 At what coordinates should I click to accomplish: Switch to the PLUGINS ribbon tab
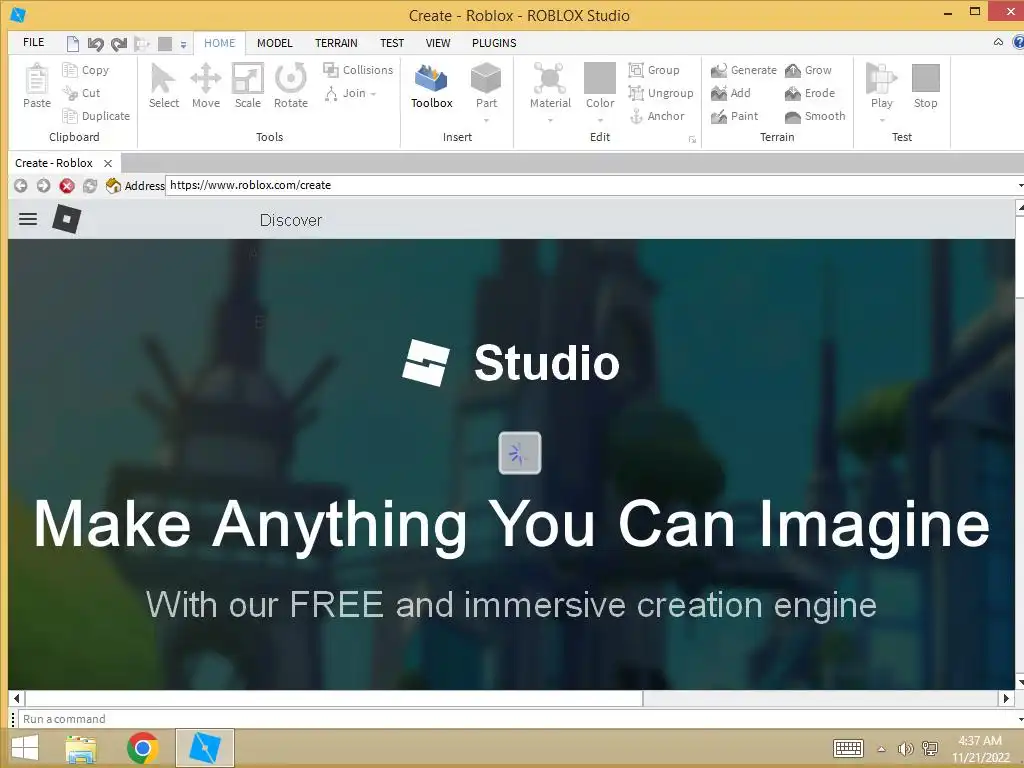tap(494, 43)
